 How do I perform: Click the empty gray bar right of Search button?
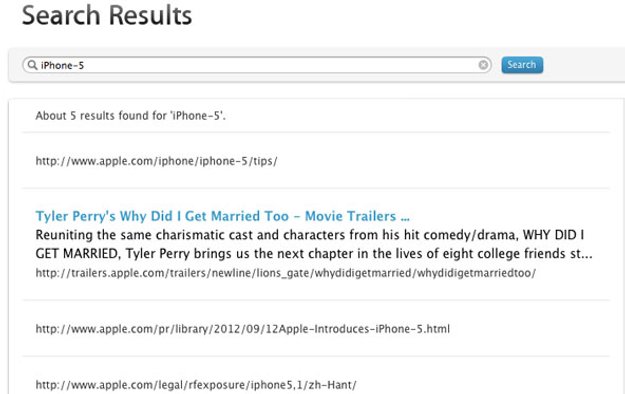click(x=584, y=65)
